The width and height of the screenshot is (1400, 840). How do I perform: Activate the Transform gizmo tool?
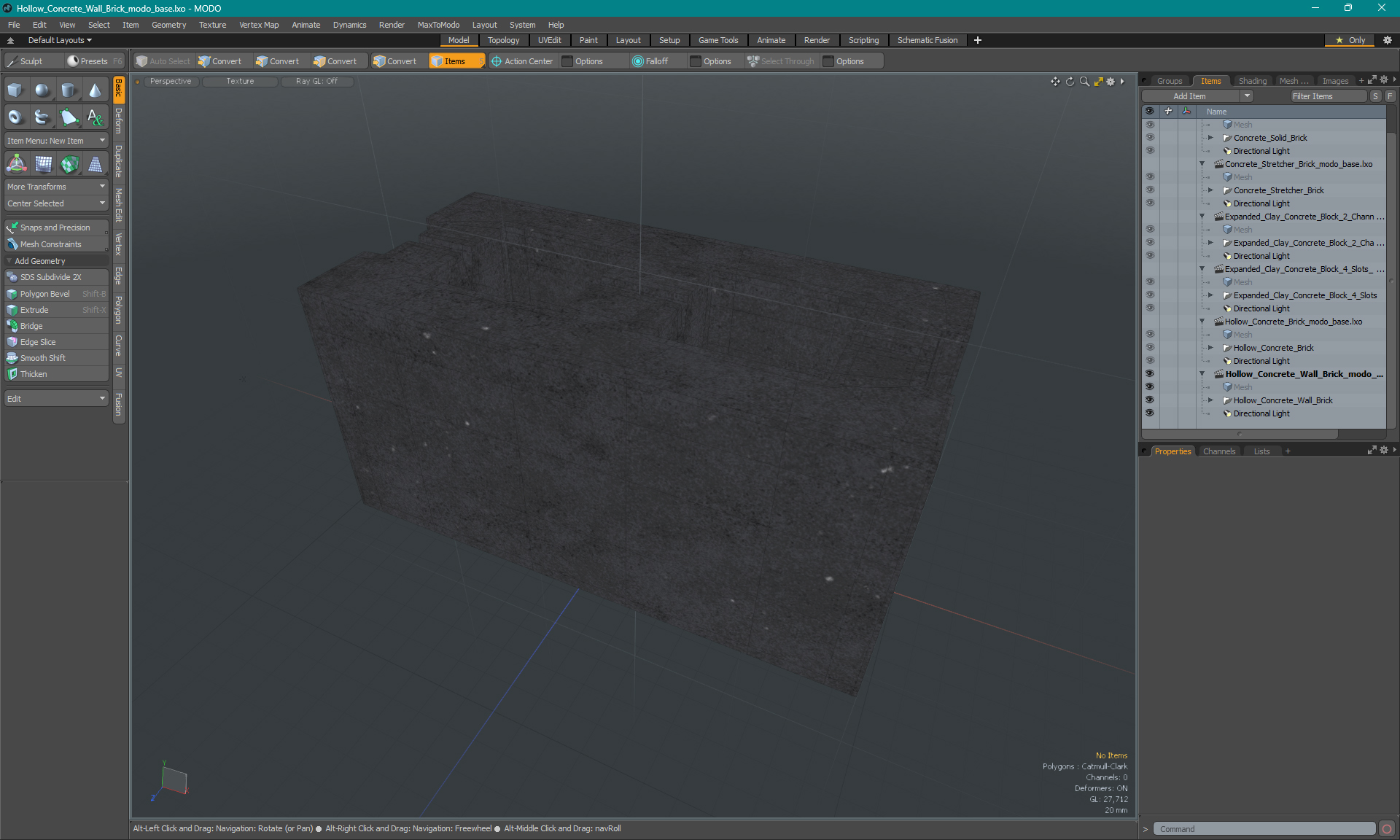tap(16, 164)
